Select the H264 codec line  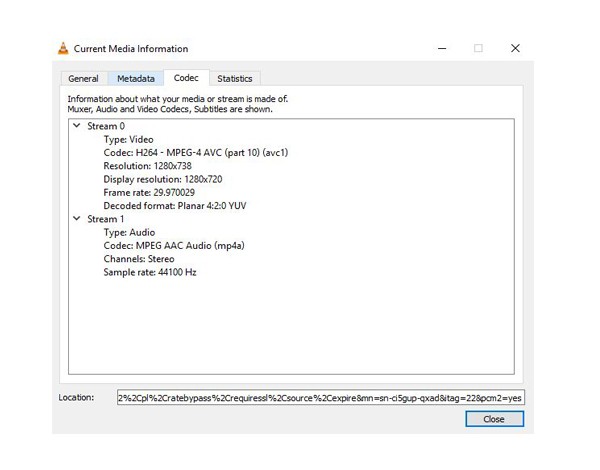180,153
